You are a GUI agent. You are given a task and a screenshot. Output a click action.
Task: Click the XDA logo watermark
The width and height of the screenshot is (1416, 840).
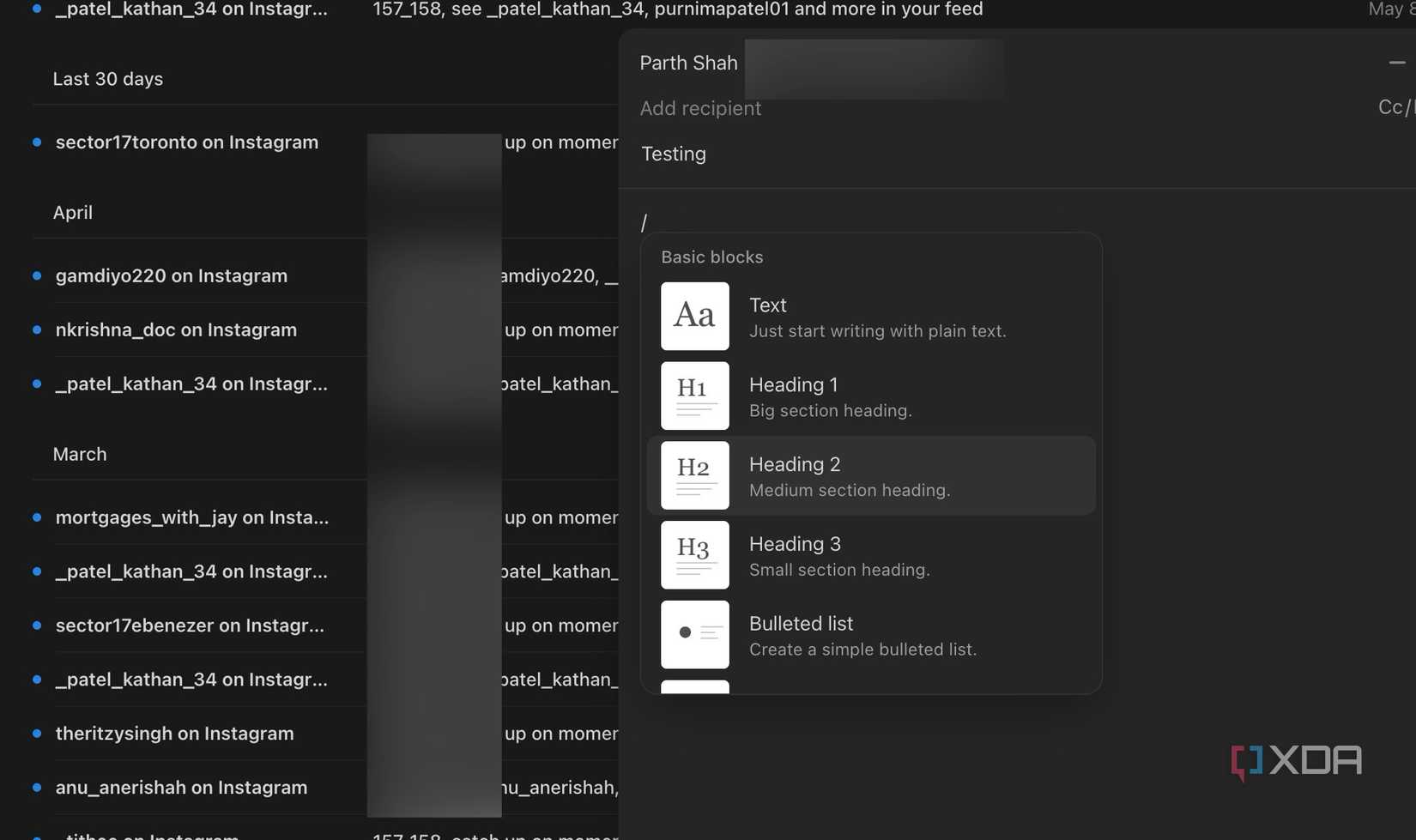coord(1296,760)
